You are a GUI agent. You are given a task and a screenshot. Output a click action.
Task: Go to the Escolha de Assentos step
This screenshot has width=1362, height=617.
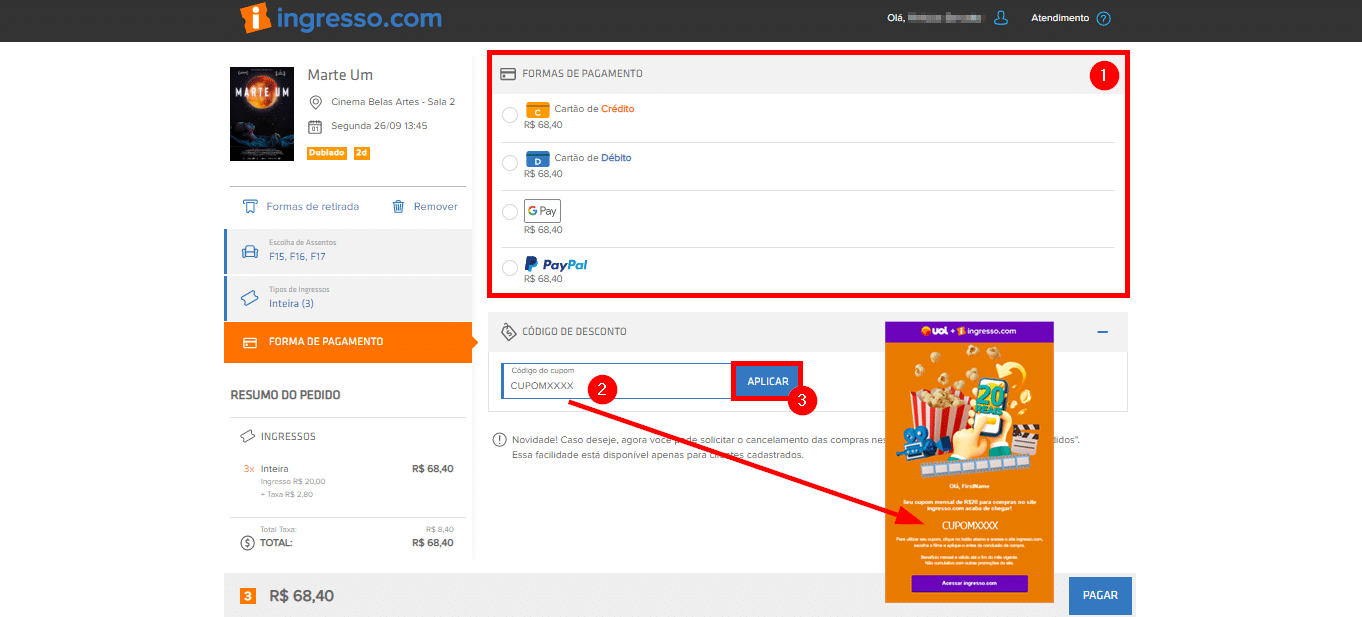pyautogui.click(x=348, y=251)
